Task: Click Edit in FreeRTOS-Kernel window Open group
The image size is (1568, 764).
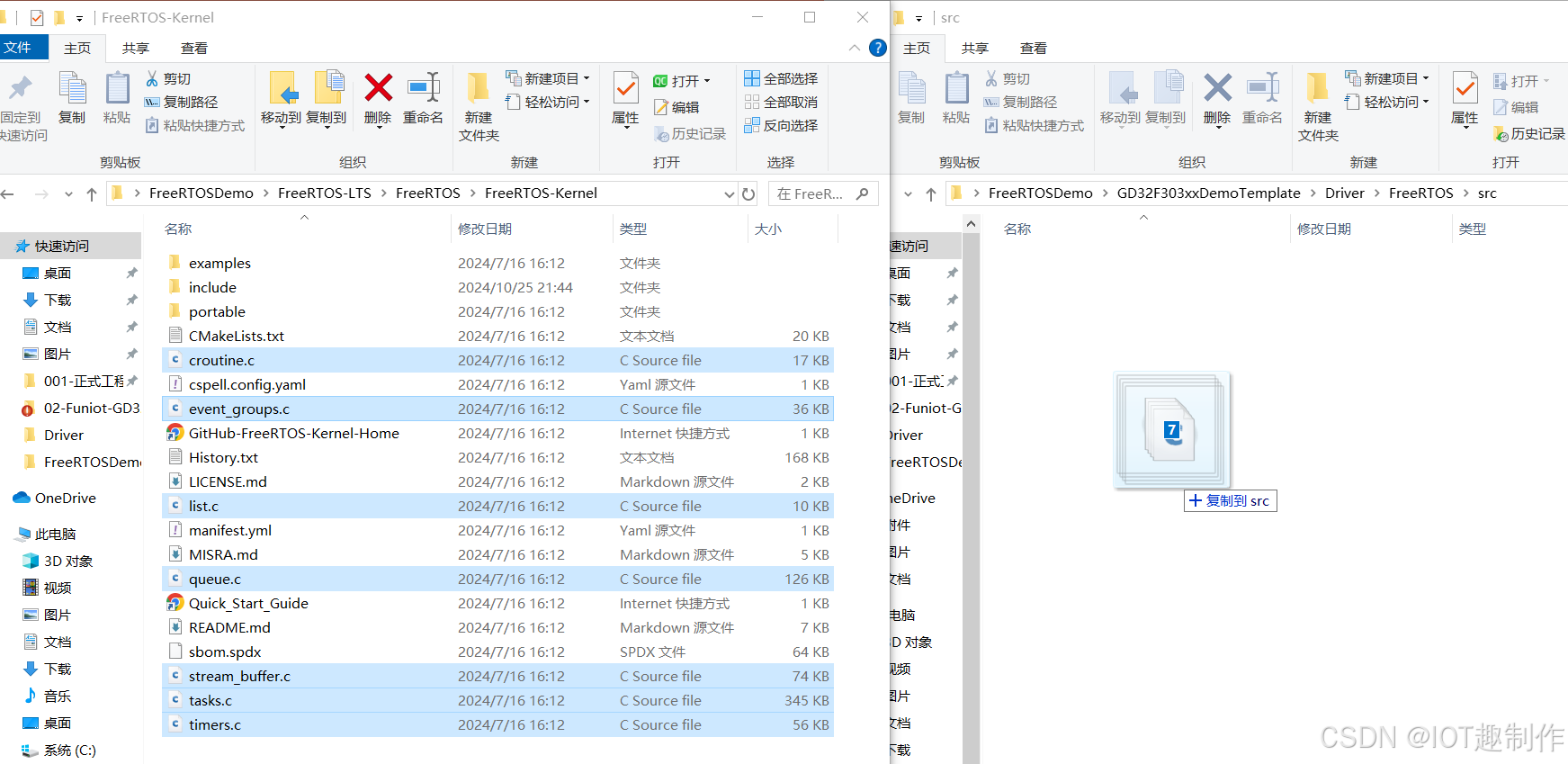Action: [x=676, y=107]
